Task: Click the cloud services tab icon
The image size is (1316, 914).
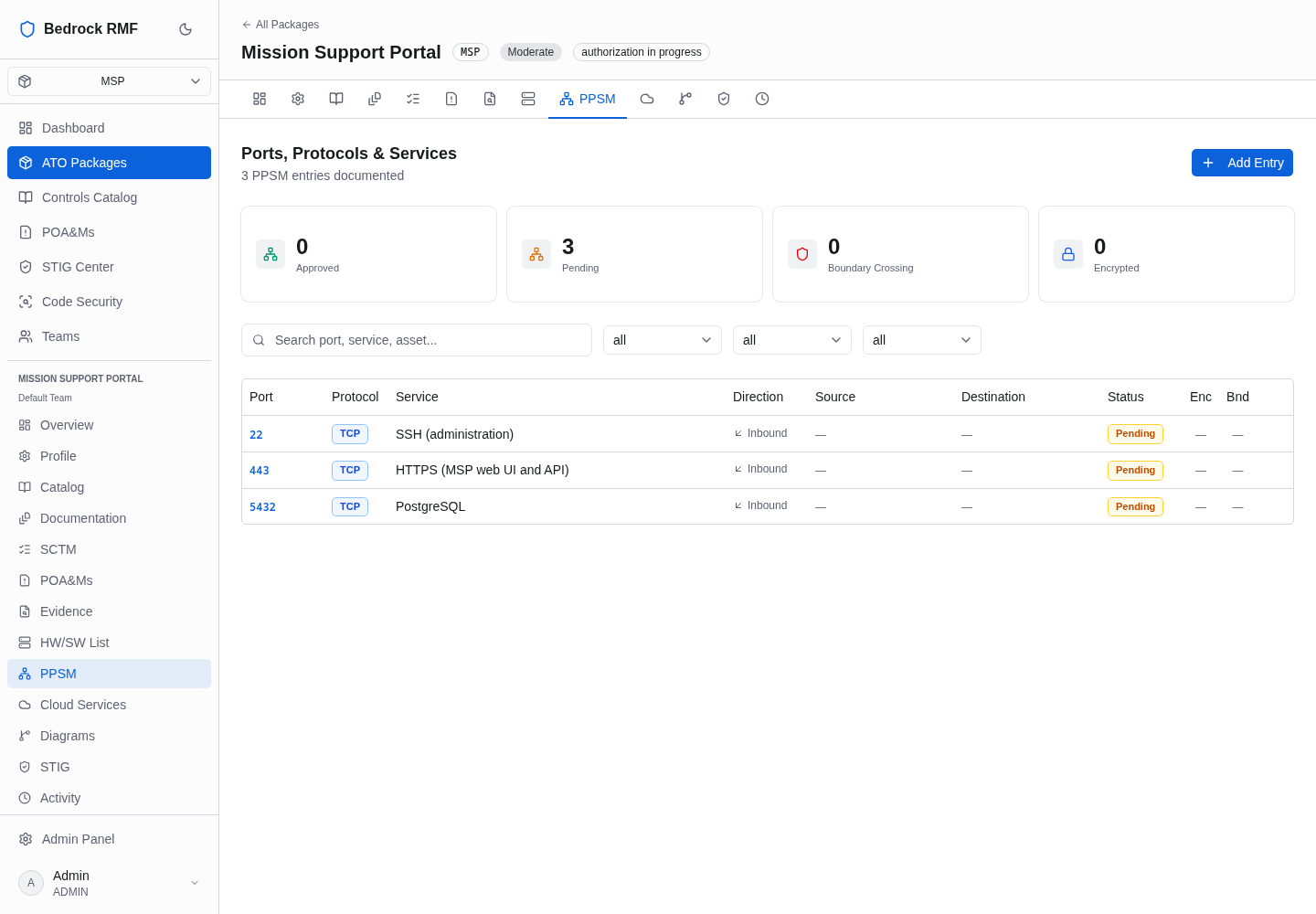Action: pyautogui.click(x=647, y=99)
